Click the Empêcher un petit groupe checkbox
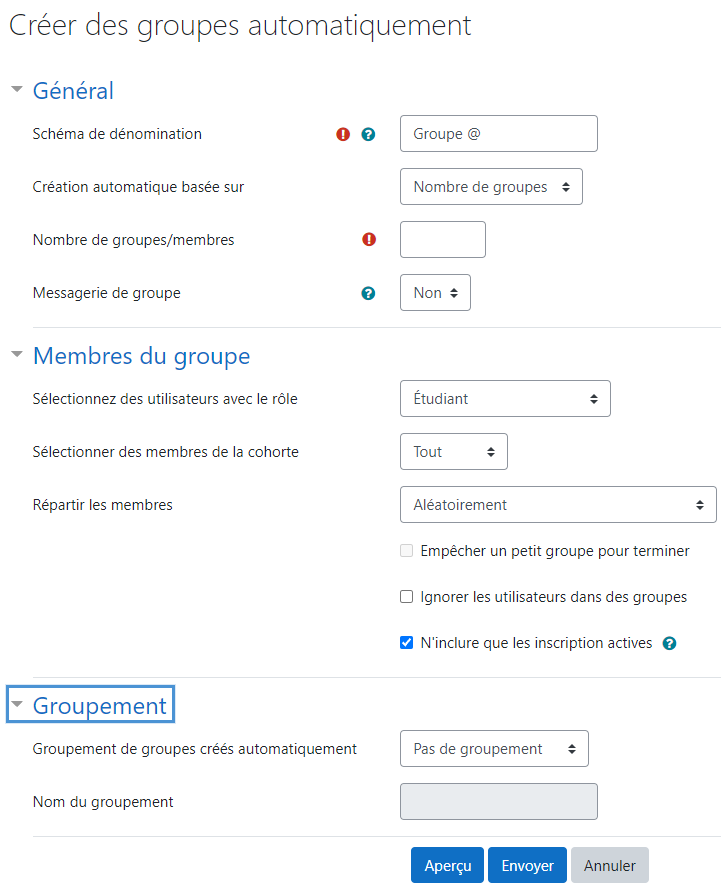This screenshot has height=889, width=721. click(x=406, y=551)
